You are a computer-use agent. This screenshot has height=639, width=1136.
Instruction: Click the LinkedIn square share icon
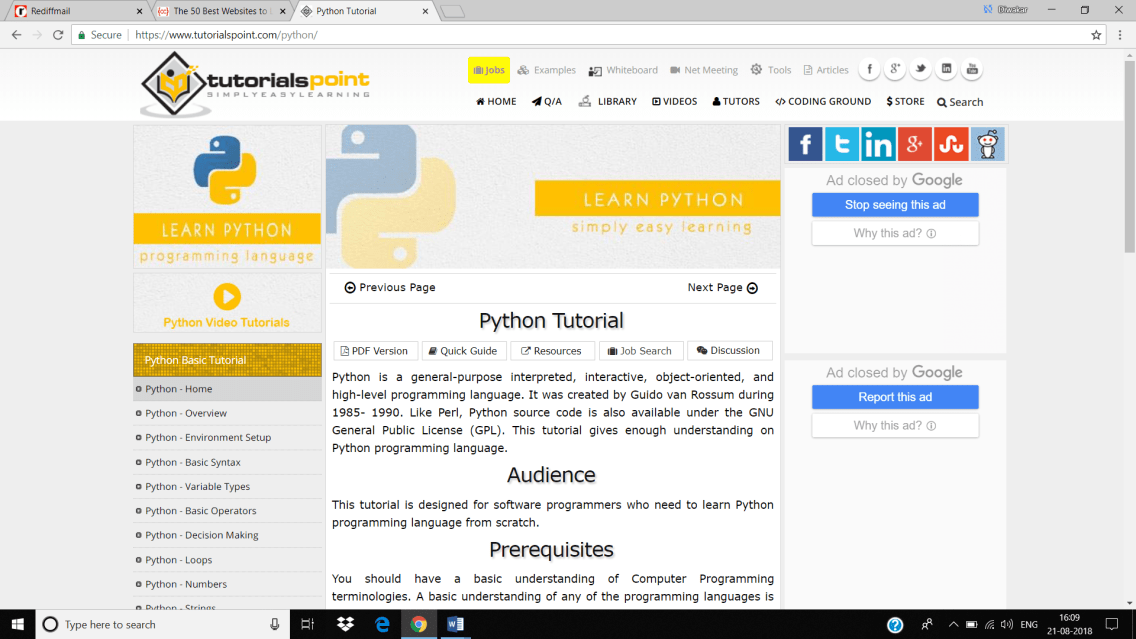click(877, 144)
